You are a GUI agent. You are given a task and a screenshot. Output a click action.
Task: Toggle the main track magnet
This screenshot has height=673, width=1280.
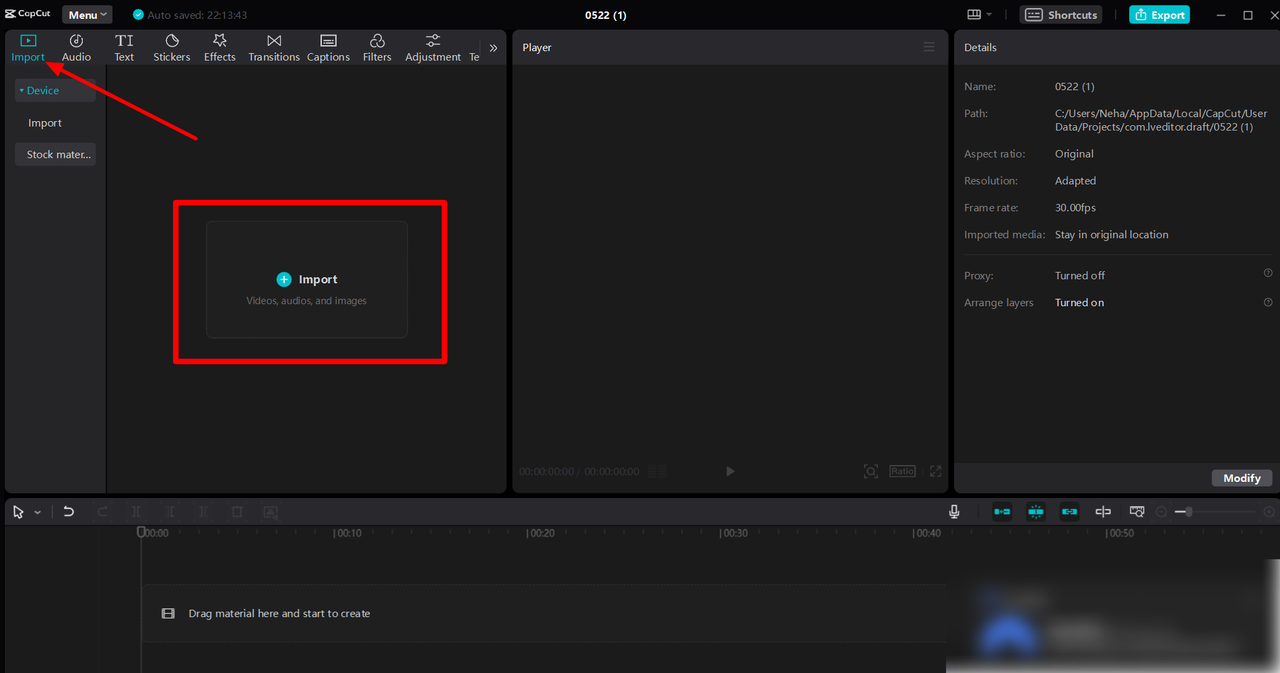tap(1002, 511)
